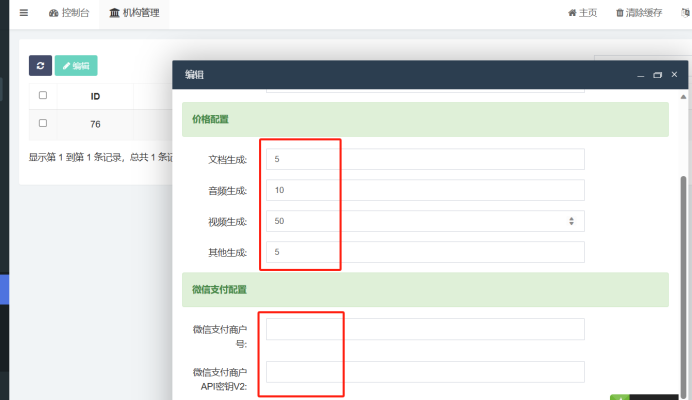Focus the 微信支付商户API密钥V2 input field
The height and width of the screenshot is (400, 692).
click(425, 372)
